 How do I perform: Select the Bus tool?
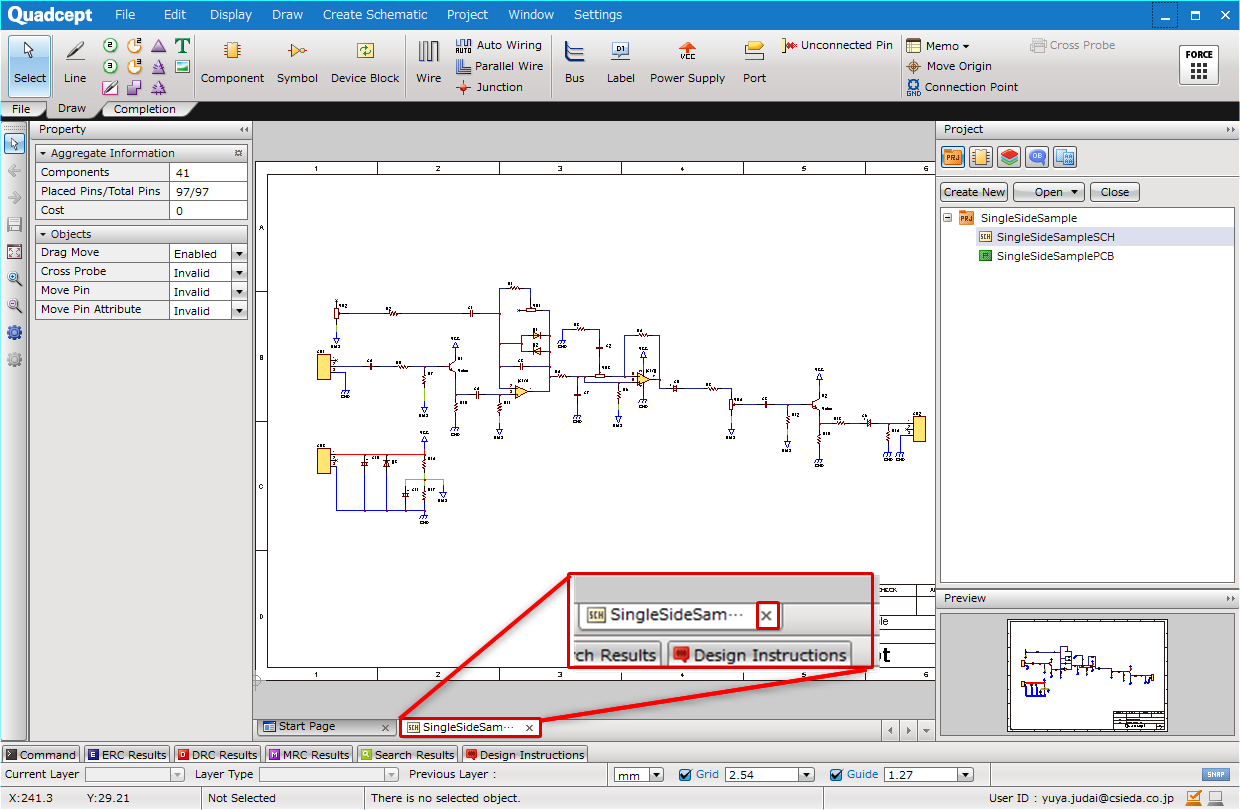tap(574, 62)
